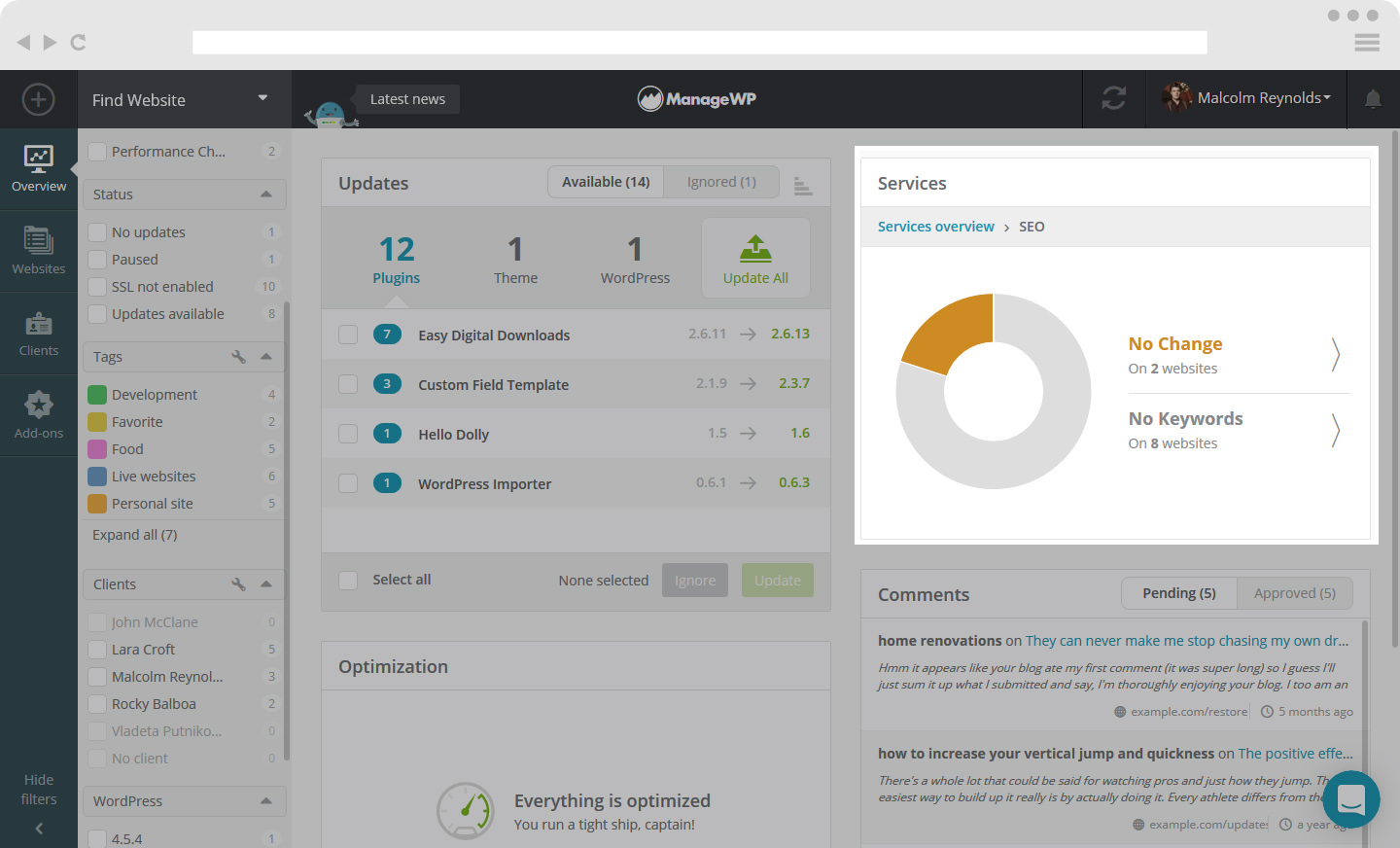The height and width of the screenshot is (848, 1400).
Task: Check the Custom Field Template checkbox
Action: [348, 384]
